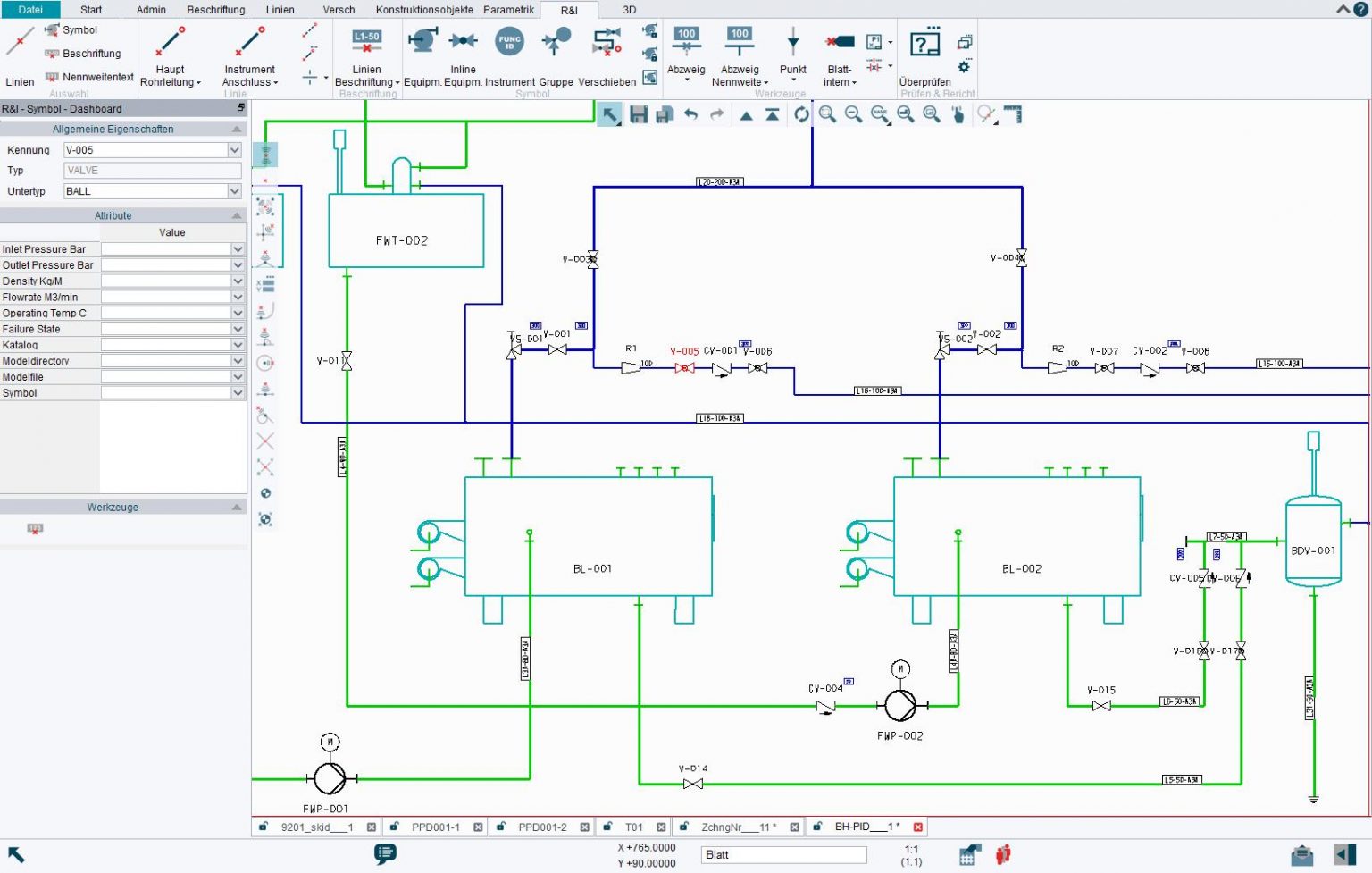The width and height of the screenshot is (1372, 873).
Task: Toggle lock on the 9201_skid tab
Action: point(264,827)
